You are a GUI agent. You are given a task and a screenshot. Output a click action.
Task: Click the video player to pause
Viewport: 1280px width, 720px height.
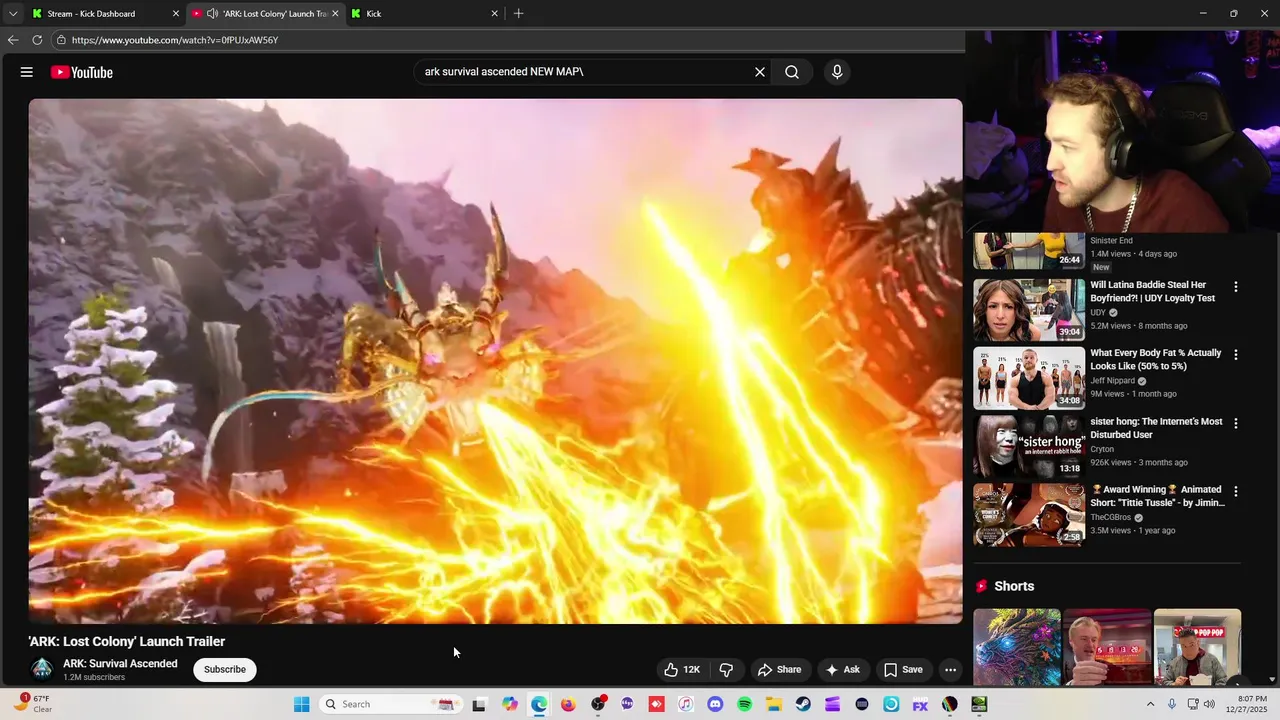(x=495, y=361)
